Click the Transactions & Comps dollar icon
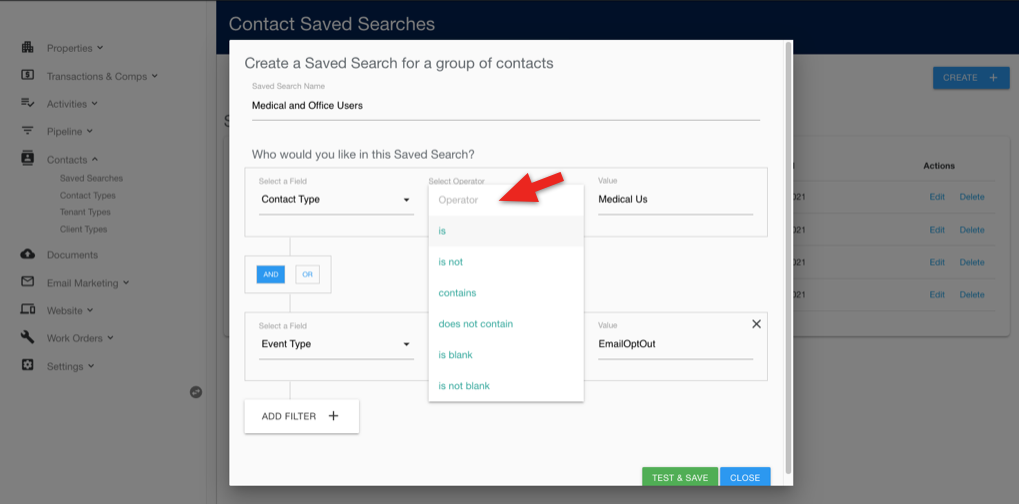The image size is (1019, 504). (27, 75)
